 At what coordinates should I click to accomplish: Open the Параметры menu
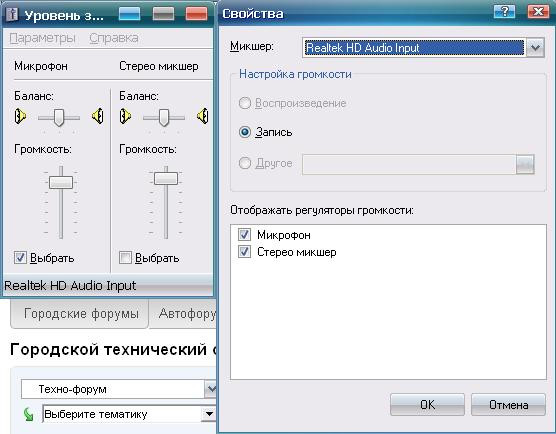(43, 38)
